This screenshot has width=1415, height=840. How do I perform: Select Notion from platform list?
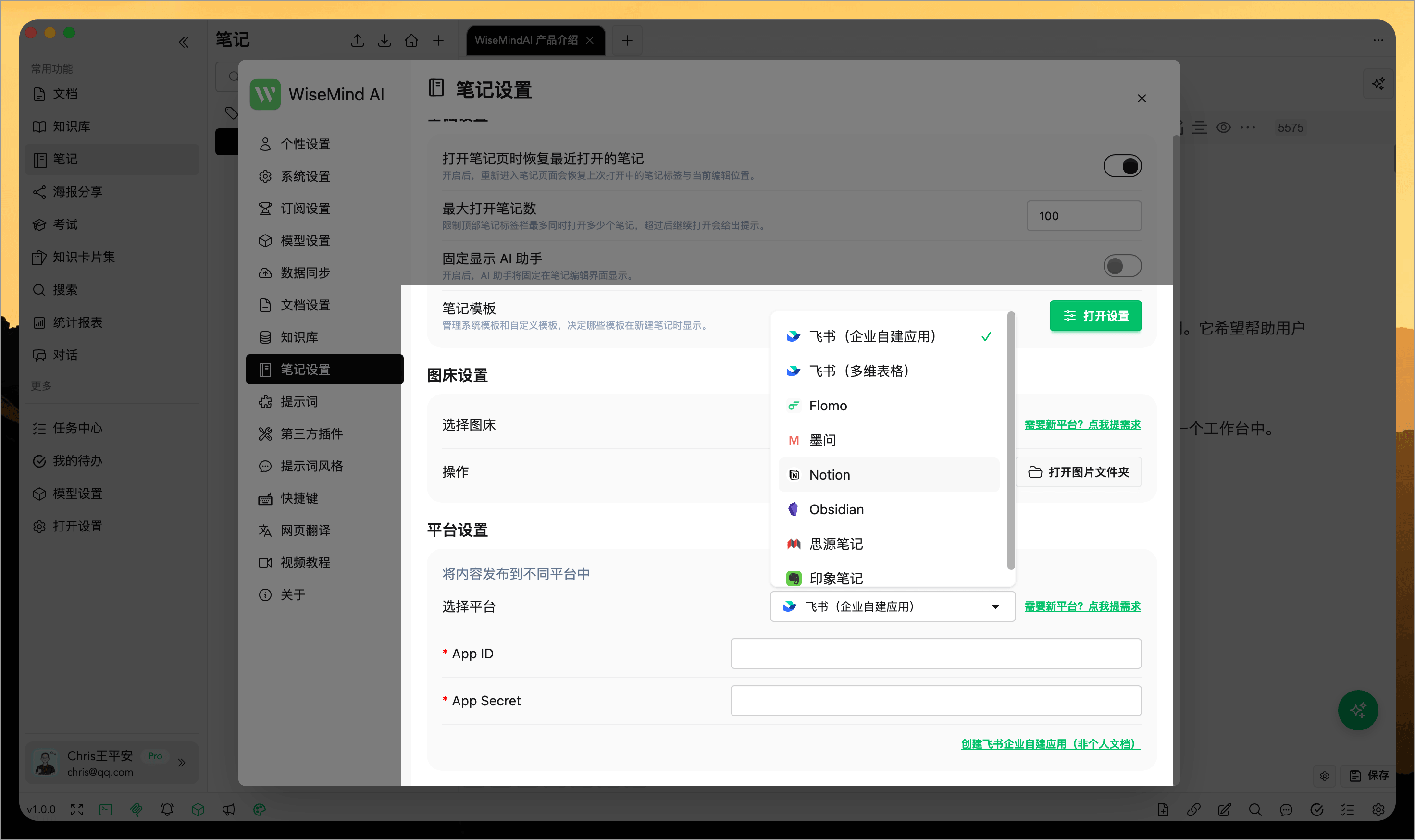tap(829, 475)
